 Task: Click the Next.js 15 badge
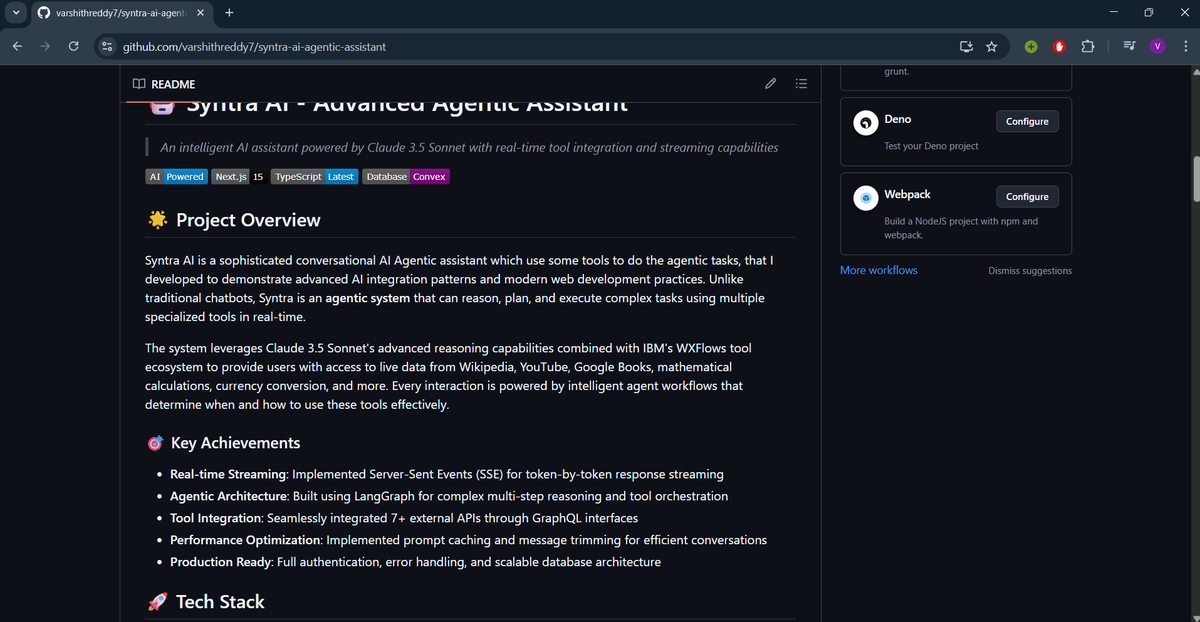[239, 176]
